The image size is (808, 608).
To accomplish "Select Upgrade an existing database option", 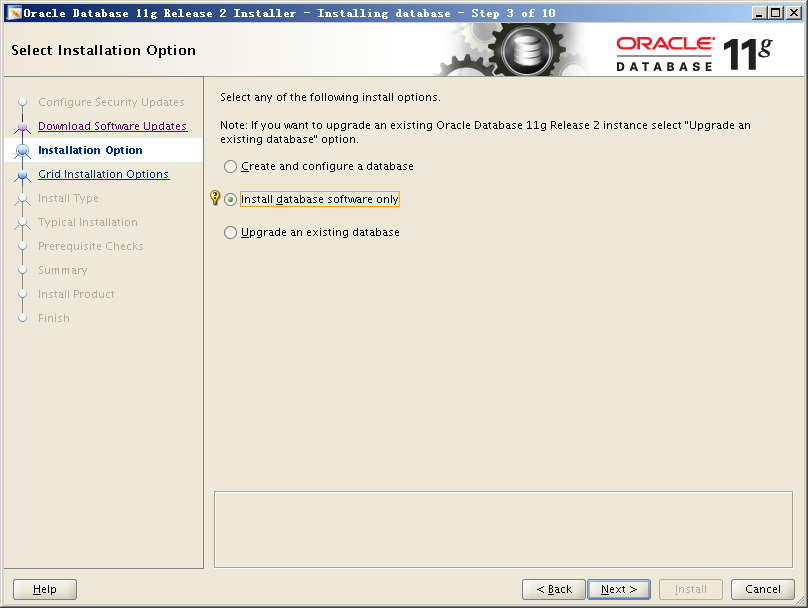I will coord(231,233).
